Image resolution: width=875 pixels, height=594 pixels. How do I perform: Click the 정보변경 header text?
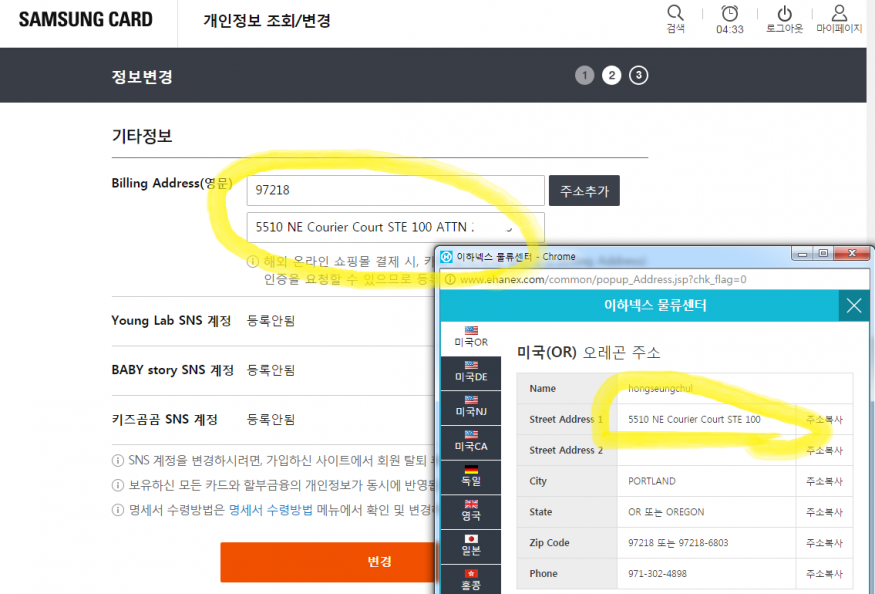coord(142,76)
